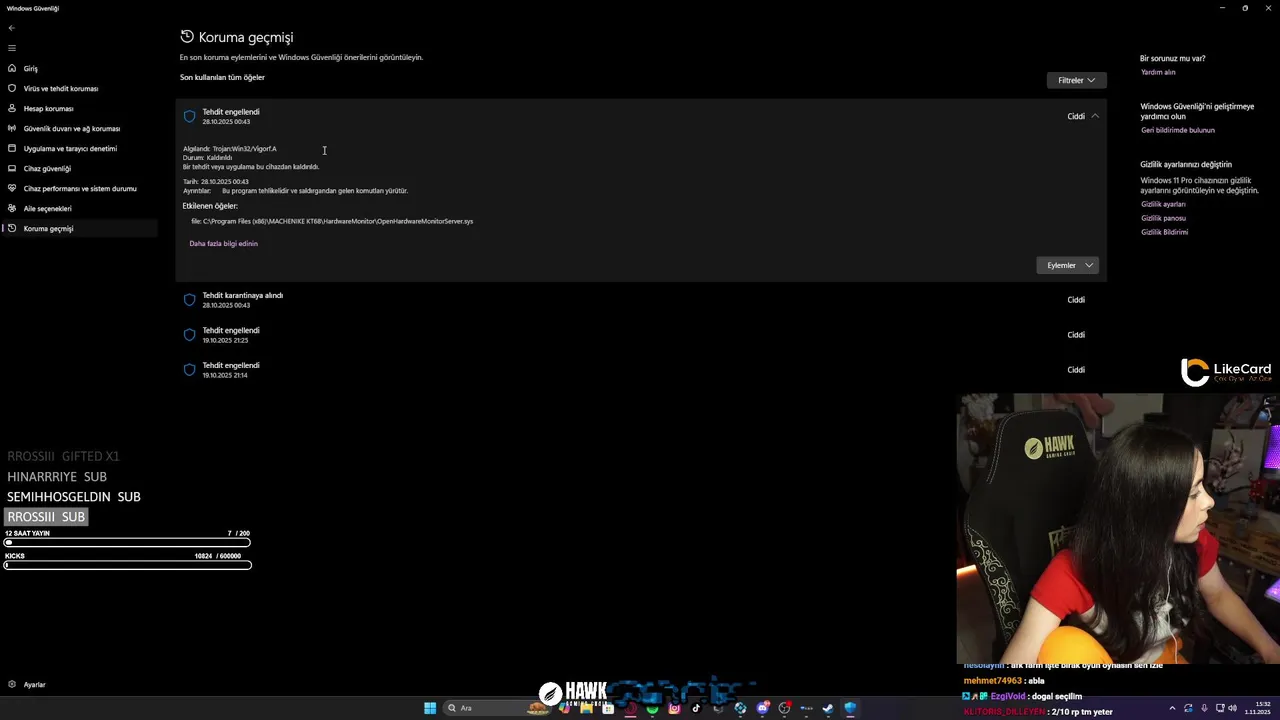Click Trojan:Win32/Vigorf.A detection text
The image size is (1280, 720).
click(245, 149)
